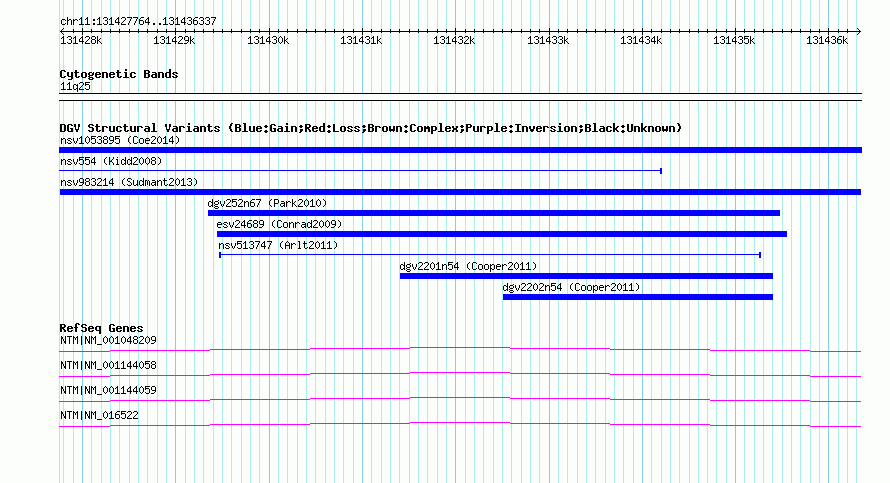Select the nsv1053895 blue gain bar
Viewport: 890px width, 483px height.
(x=460, y=150)
